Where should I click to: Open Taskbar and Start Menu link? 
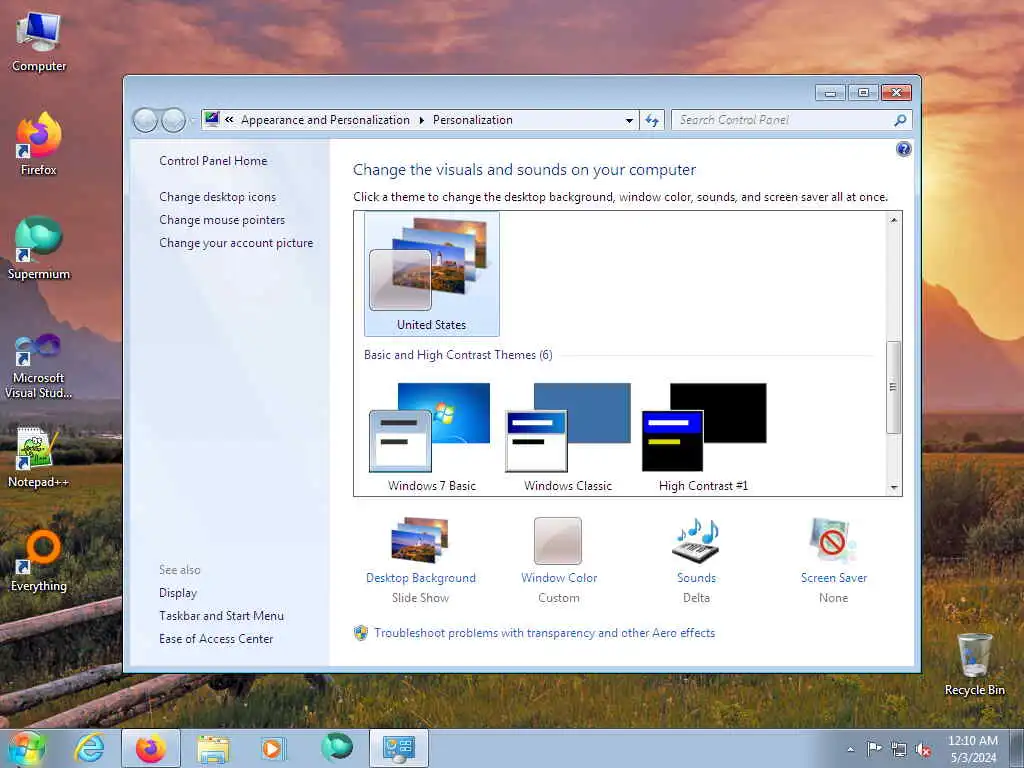click(x=221, y=616)
